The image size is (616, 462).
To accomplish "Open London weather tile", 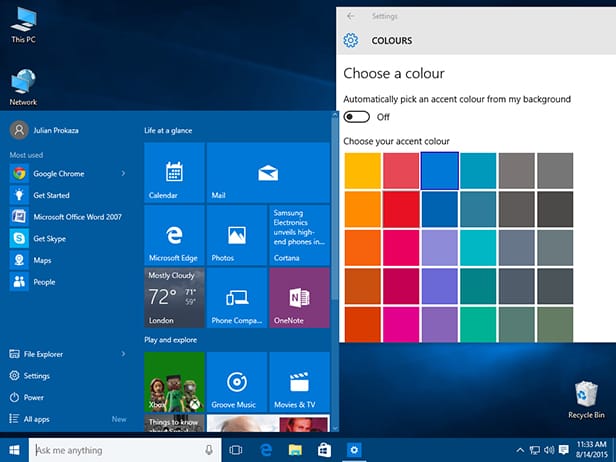I will (174, 298).
